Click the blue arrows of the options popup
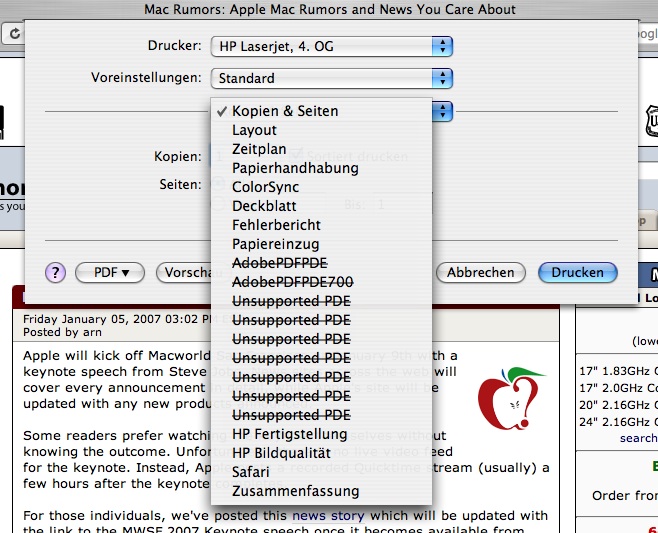 tap(442, 112)
